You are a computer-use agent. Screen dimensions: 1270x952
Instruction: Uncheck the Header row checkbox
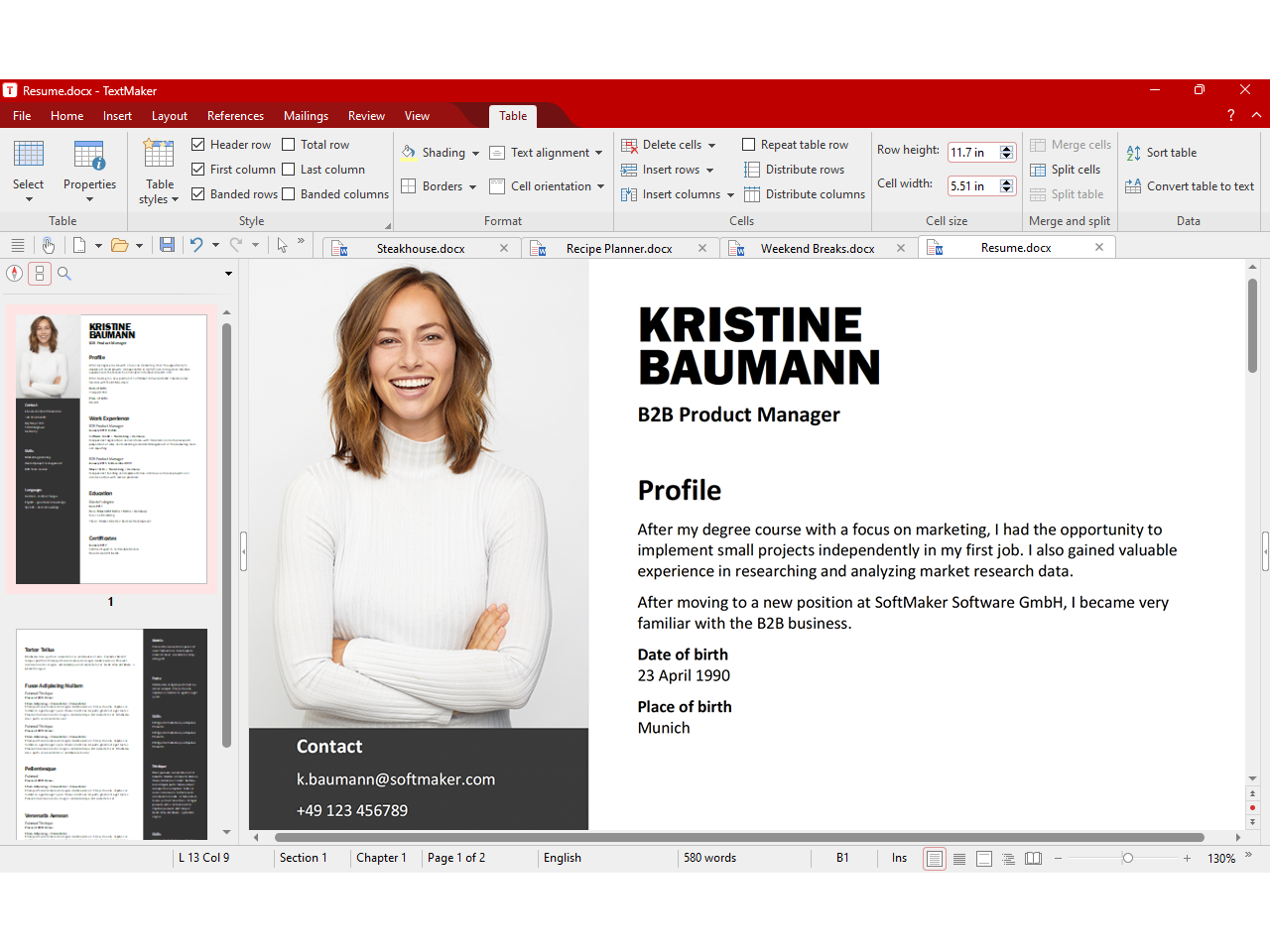pos(198,145)
